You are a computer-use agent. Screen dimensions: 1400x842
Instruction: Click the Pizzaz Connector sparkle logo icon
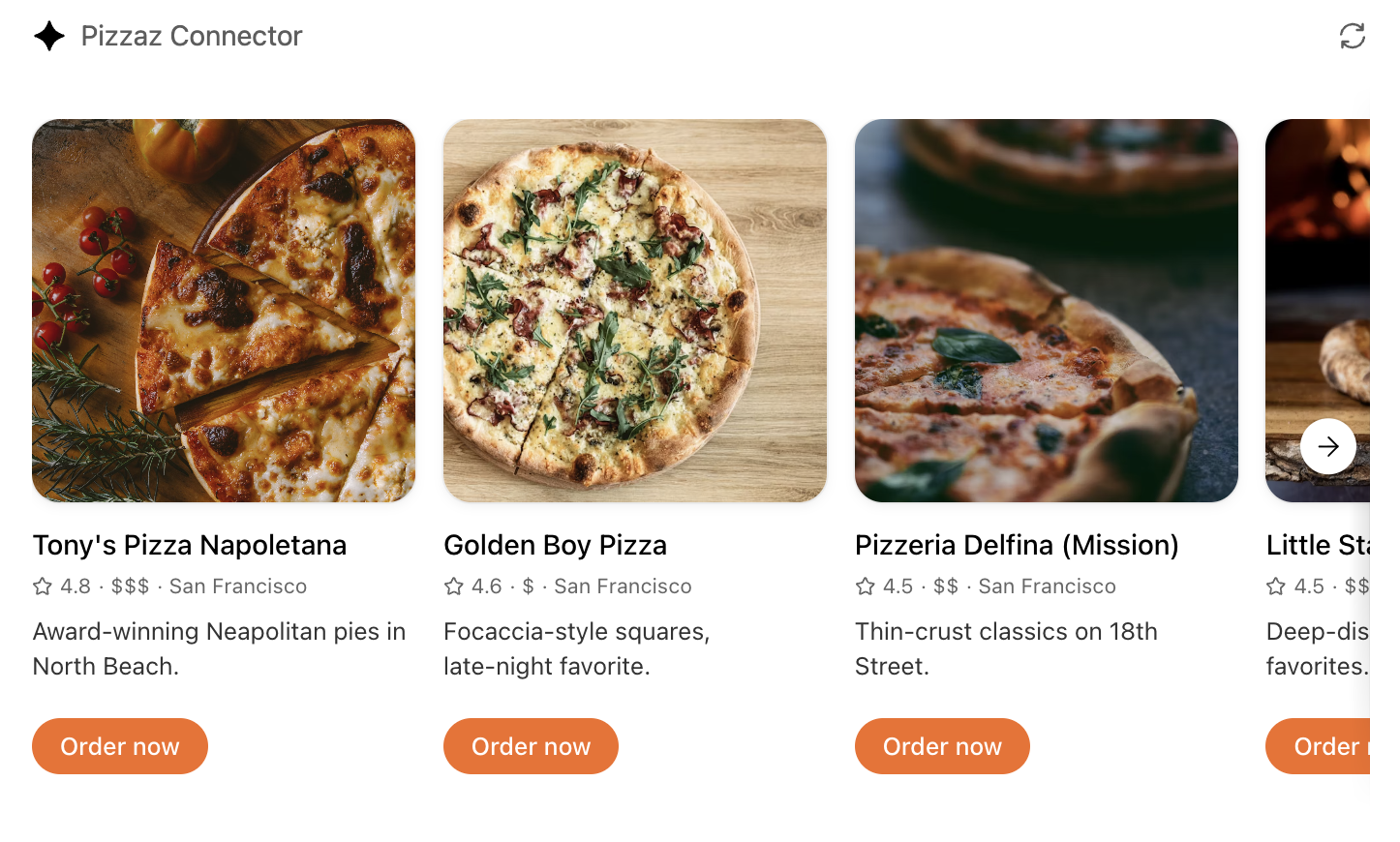coord(49,36)
